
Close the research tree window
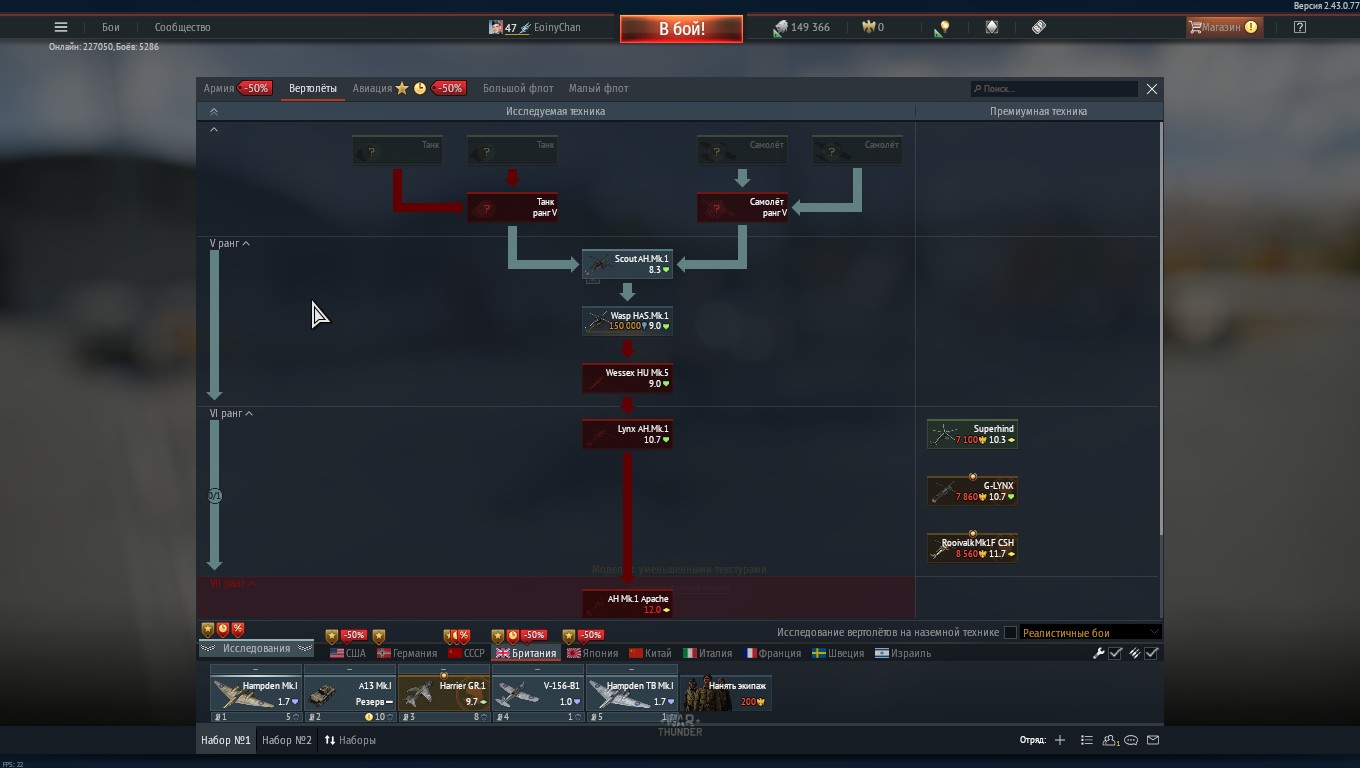pos(1152,89)
